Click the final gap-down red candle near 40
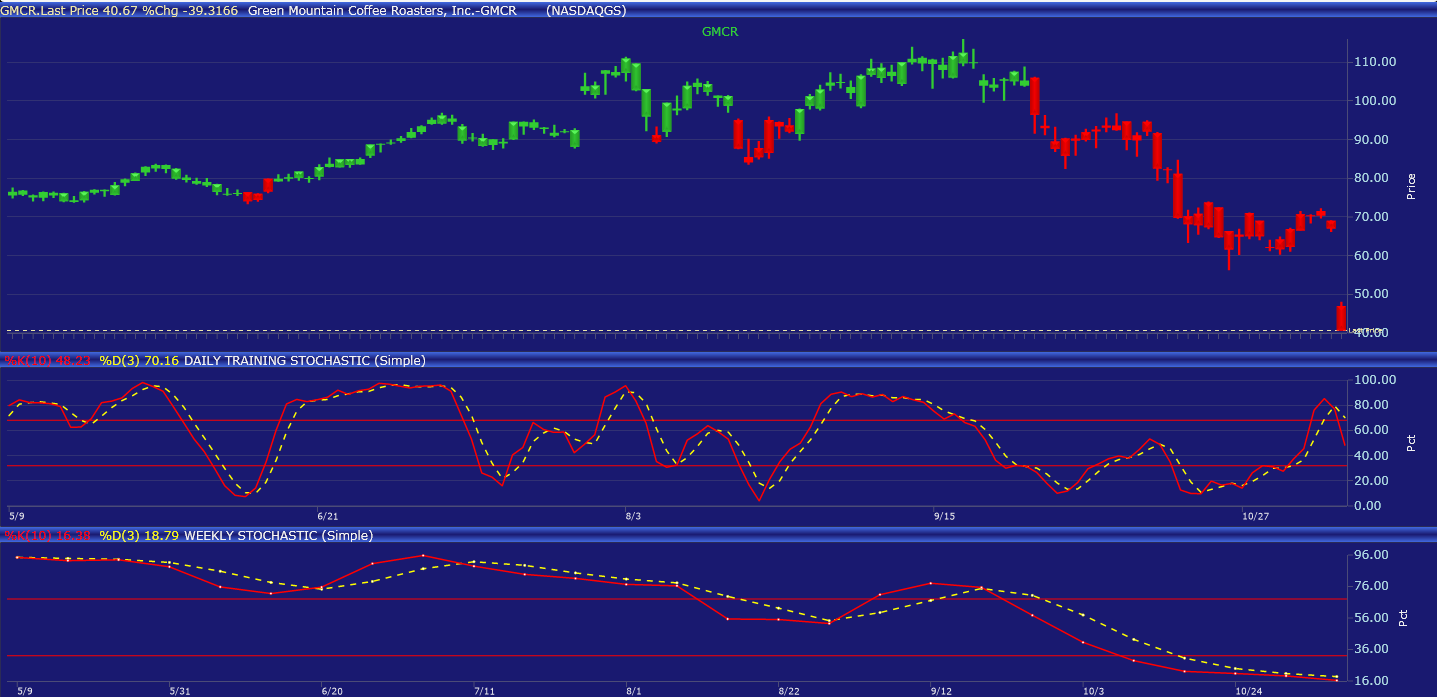Screen dimensions: 1437x697 click(1341, 316)
